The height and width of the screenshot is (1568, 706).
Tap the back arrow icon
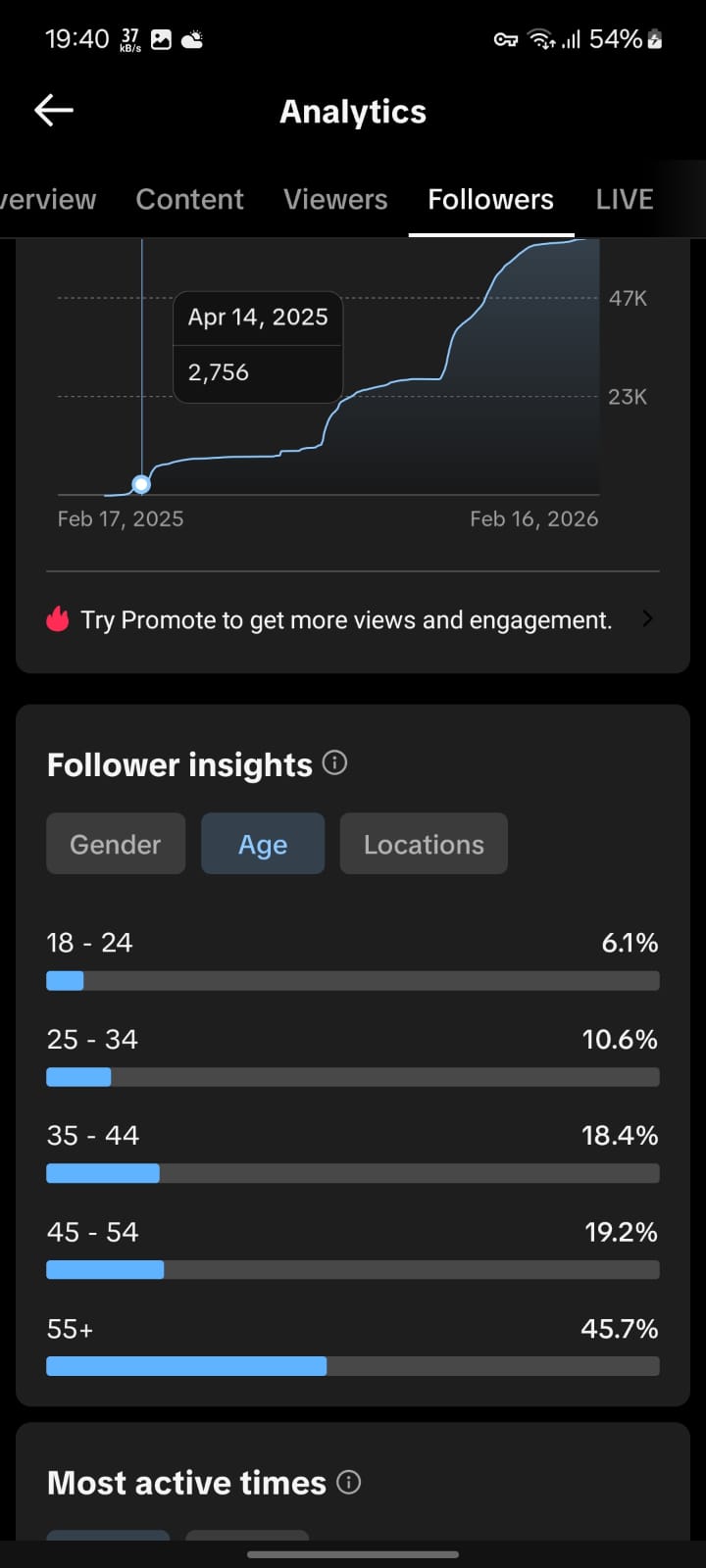pyautogui.click(x=54, y=111)
